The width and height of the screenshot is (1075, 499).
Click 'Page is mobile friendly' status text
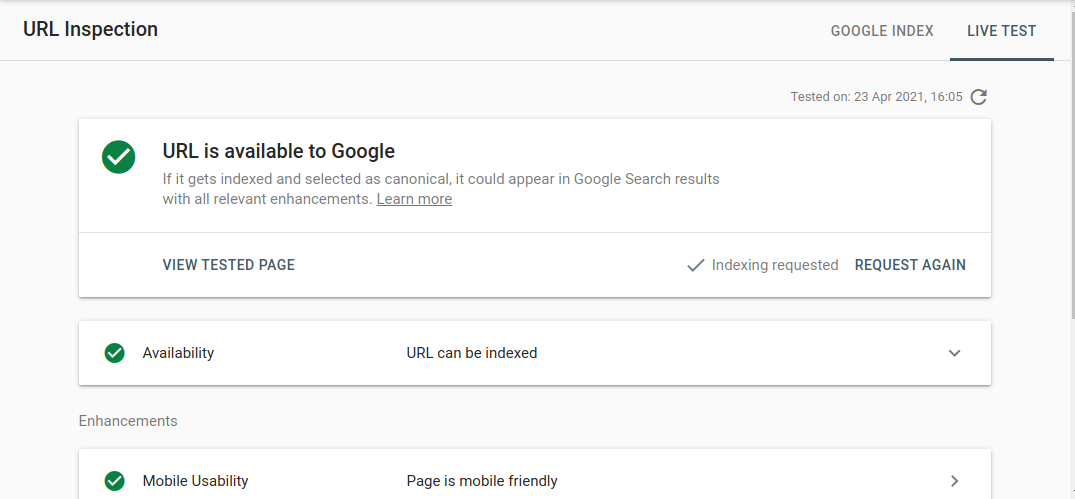point(482,481)
